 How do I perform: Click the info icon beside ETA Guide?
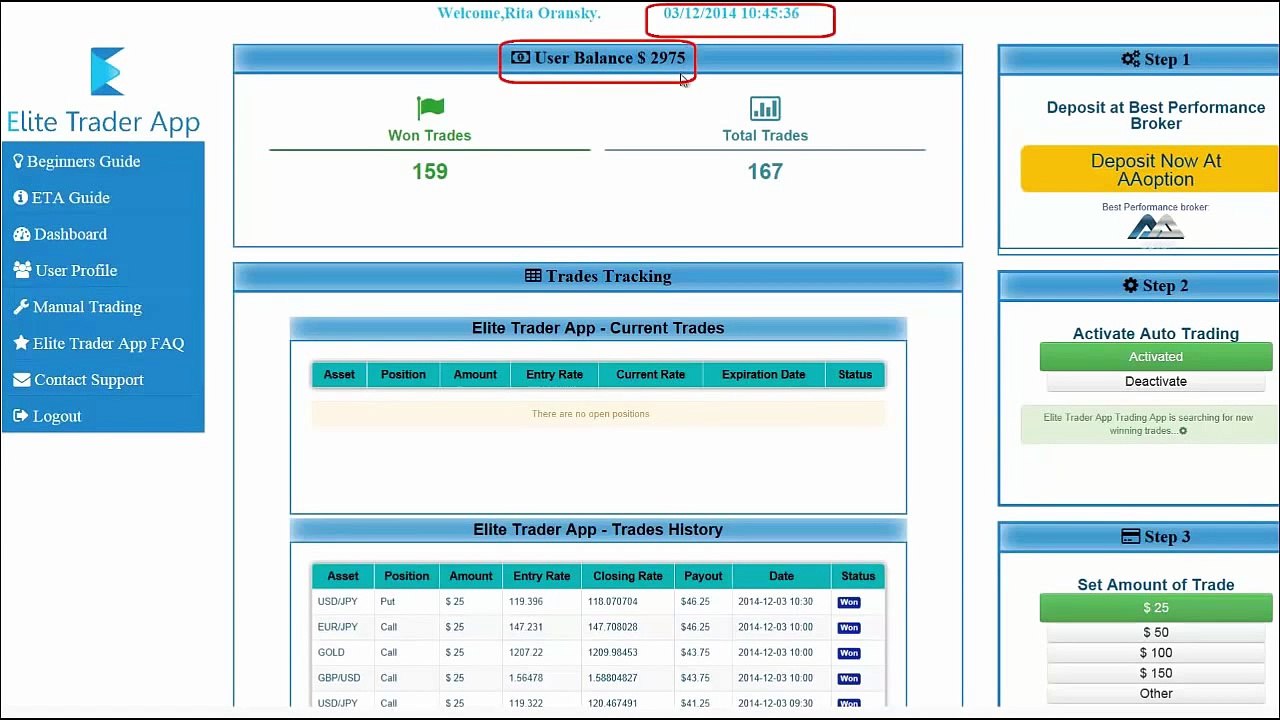coord(20,198)
